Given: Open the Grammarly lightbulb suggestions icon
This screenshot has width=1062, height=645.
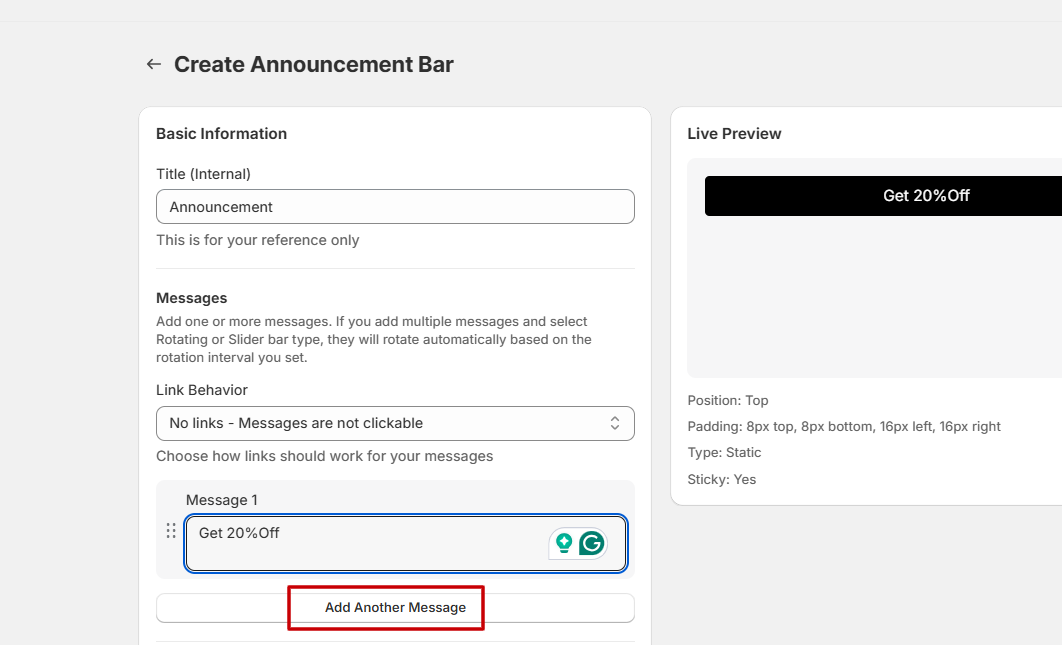Looking at the screenshot, I should [564, 543].
